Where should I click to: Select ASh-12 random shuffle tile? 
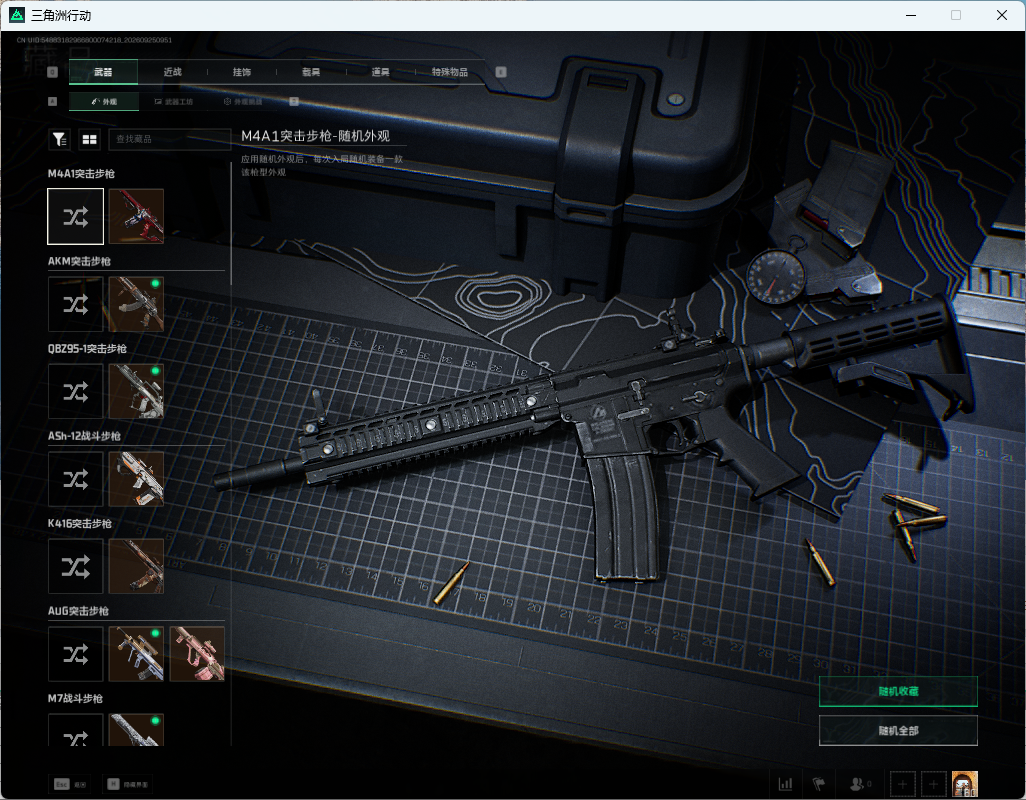point(76,479)
